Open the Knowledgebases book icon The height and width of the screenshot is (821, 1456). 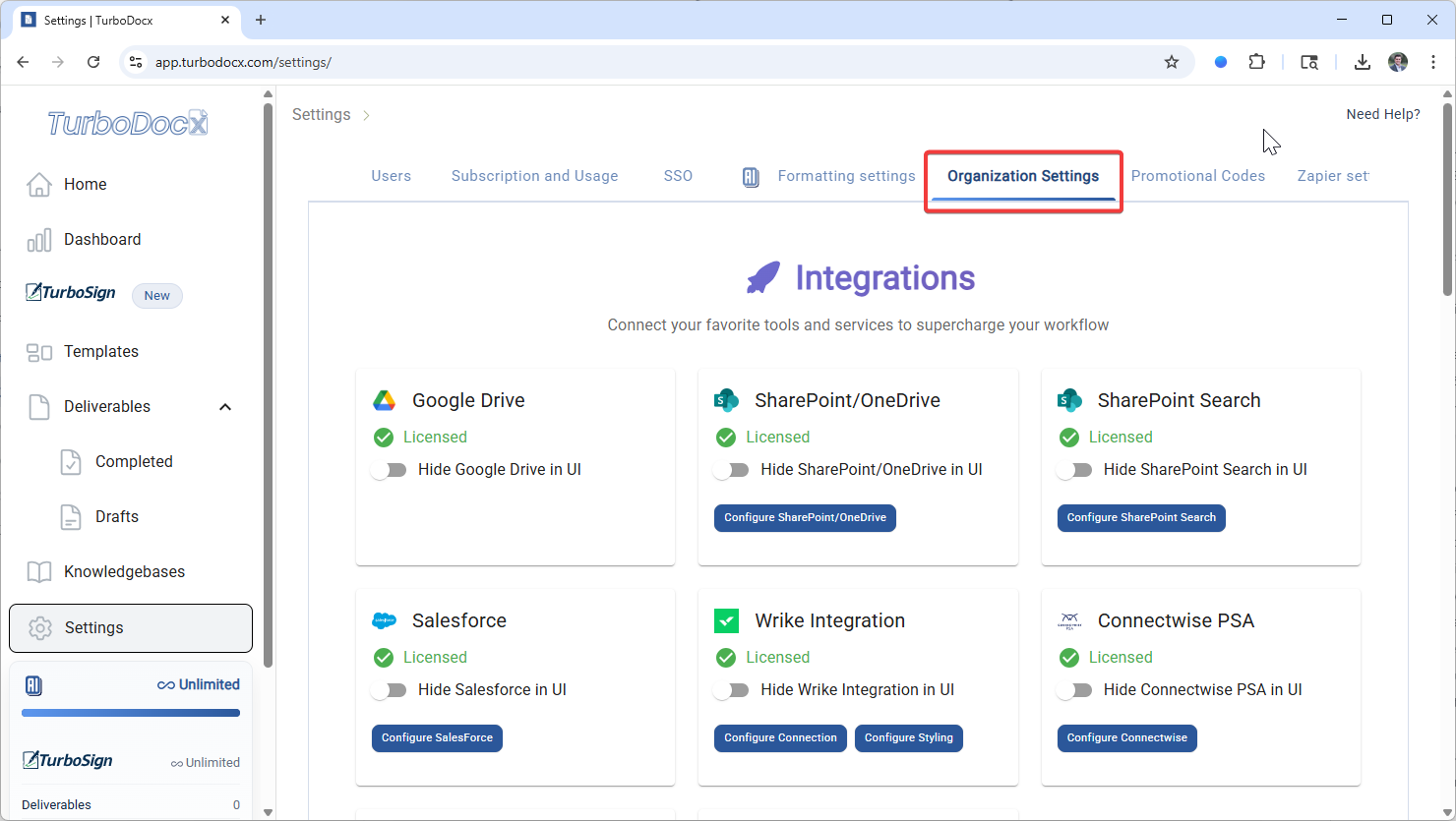click(x=39, y=572)
